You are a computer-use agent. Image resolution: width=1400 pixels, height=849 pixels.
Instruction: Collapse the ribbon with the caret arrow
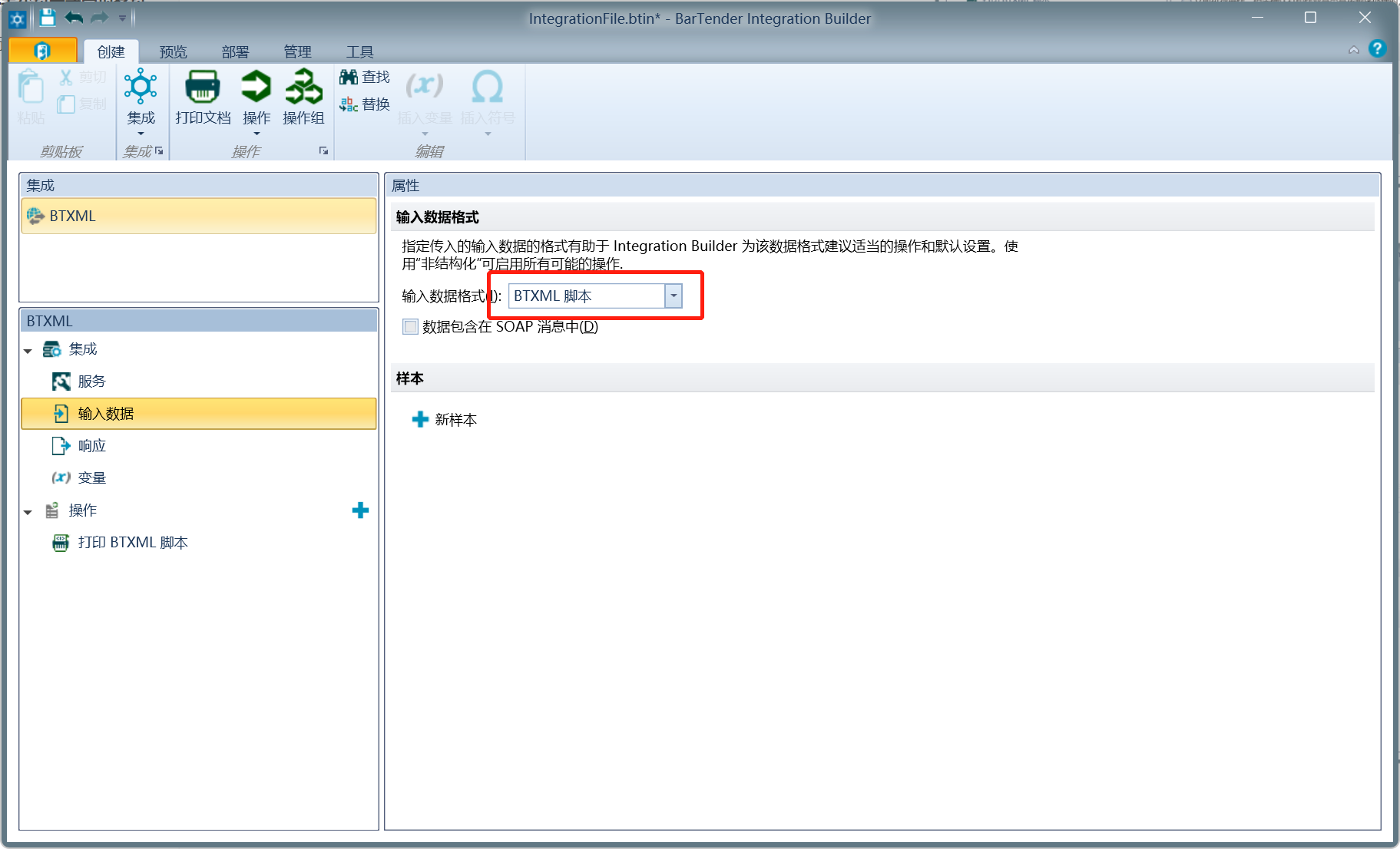[x=1353, y=50]
